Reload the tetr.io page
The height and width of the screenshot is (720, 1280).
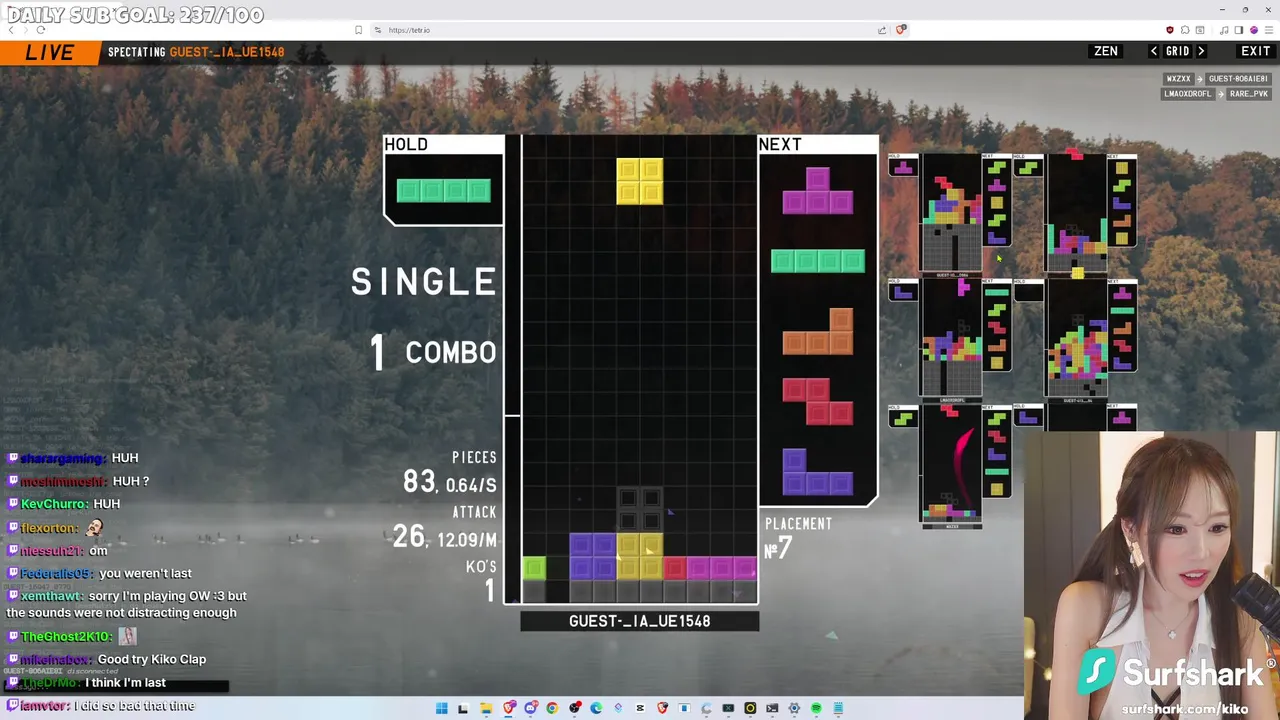click(x=41, y=30)
